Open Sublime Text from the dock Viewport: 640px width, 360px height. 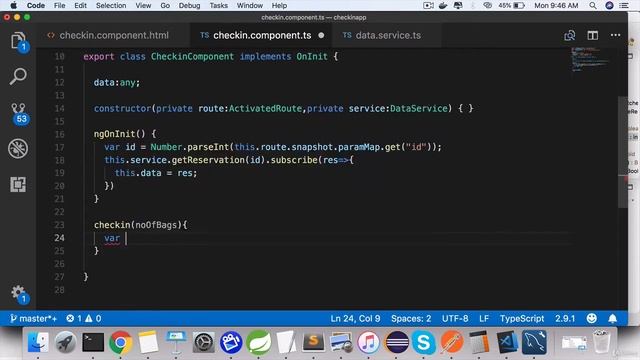(x=313, y=342)
